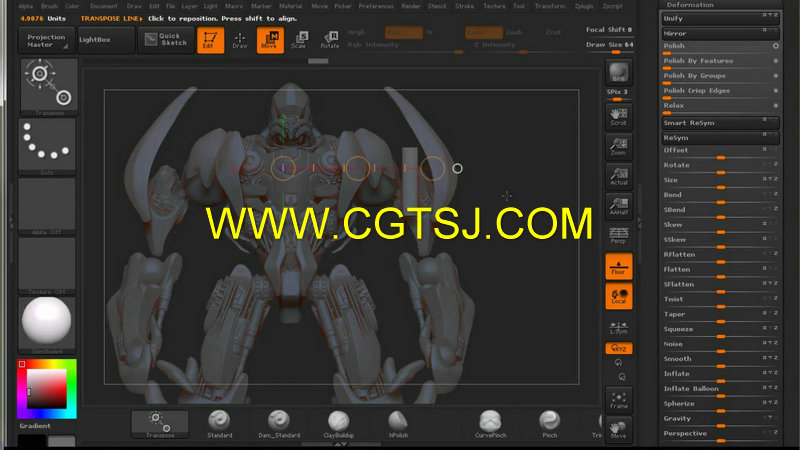This screenshot has height=450, width=800.
Task: Click the Move canvas icon at bottom right
Action: click(618, 429)
